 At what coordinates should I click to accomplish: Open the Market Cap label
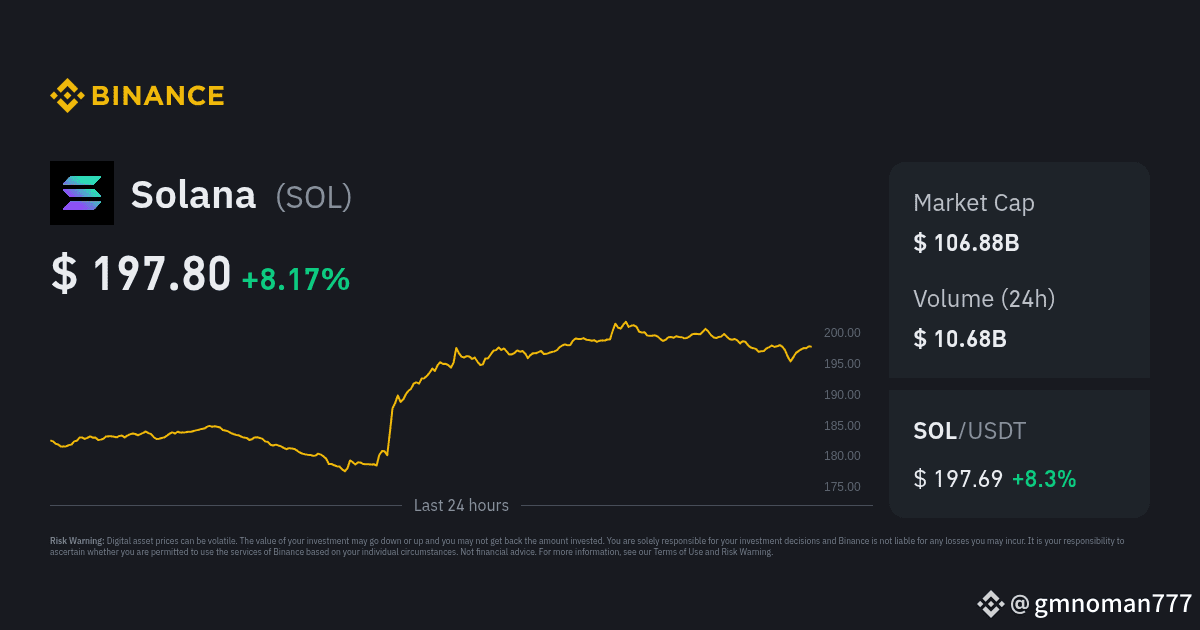pyautogui.click(x=974, y=203)
